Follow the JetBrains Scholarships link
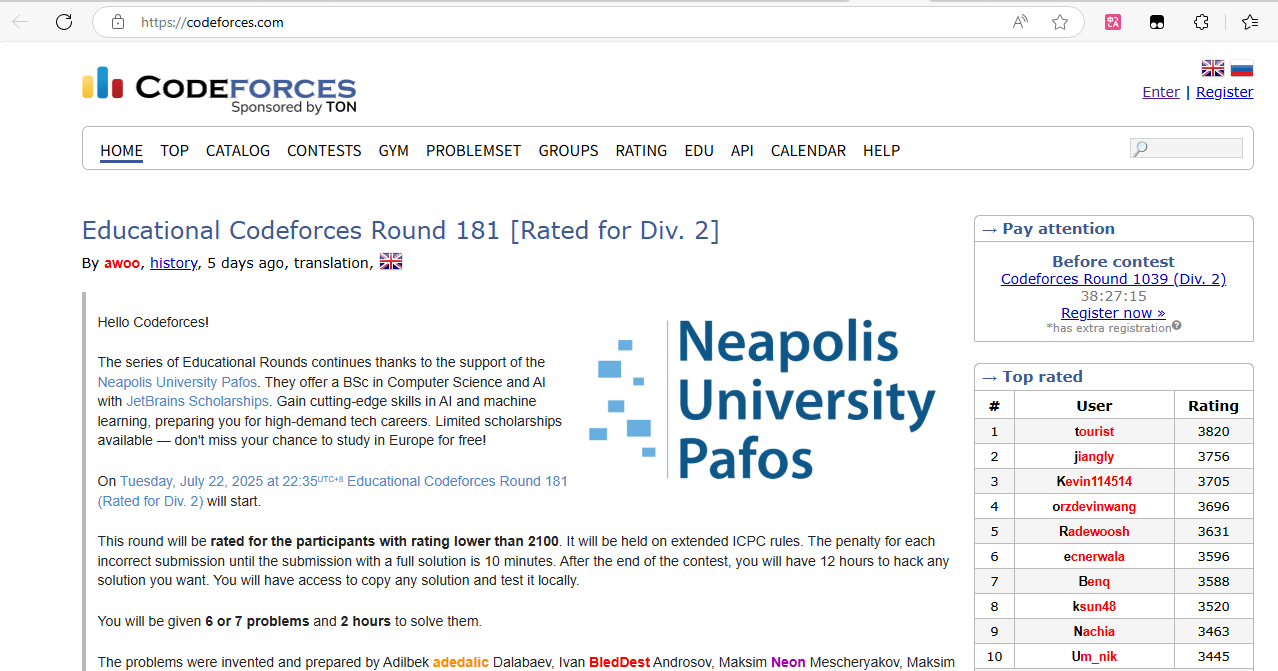Image resolution: width=1278 pixels, height=671 pixels. click(198, 401)
